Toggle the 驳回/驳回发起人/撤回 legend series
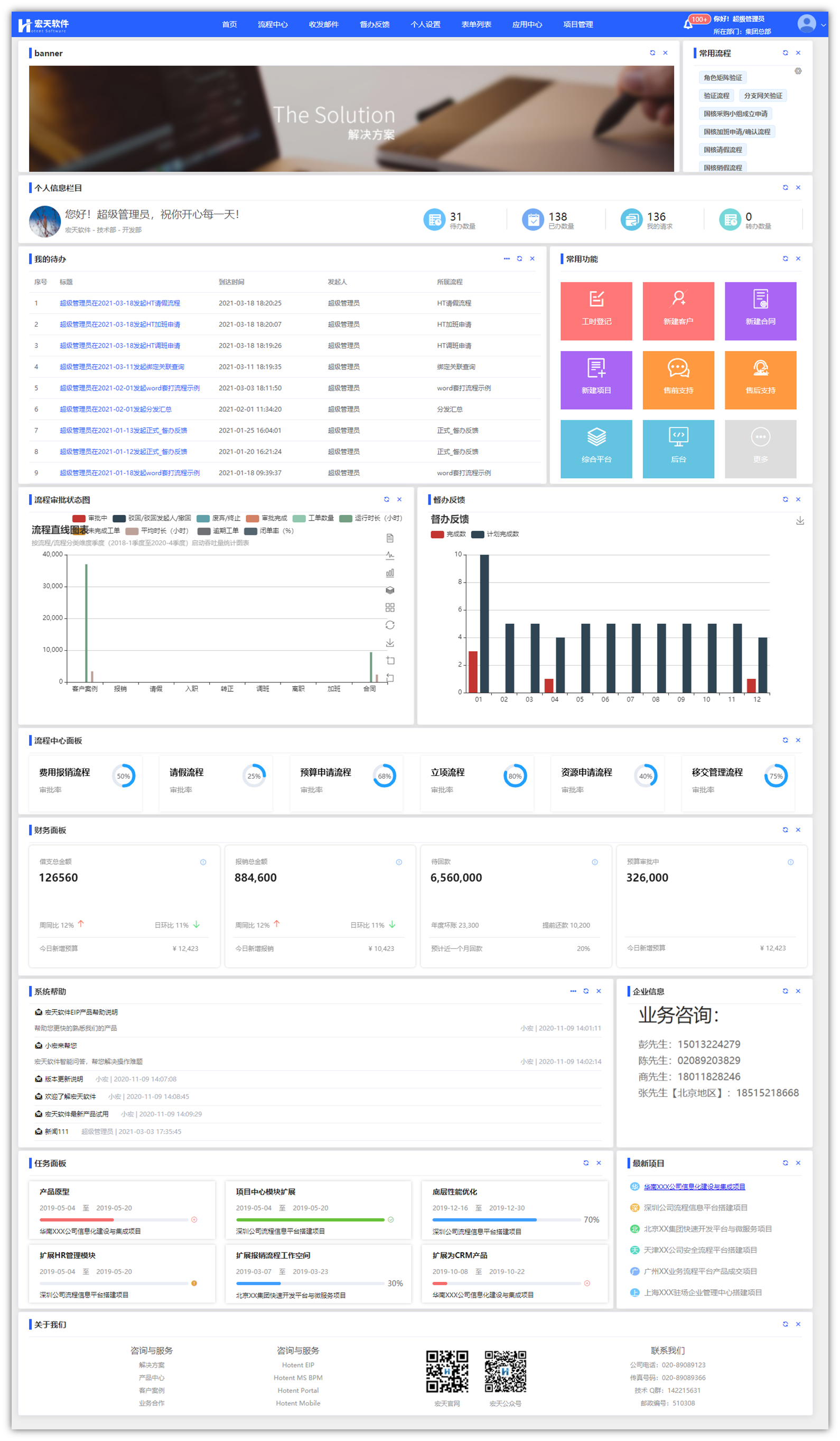The image size is (840, 1441). [x=152, y=518]
